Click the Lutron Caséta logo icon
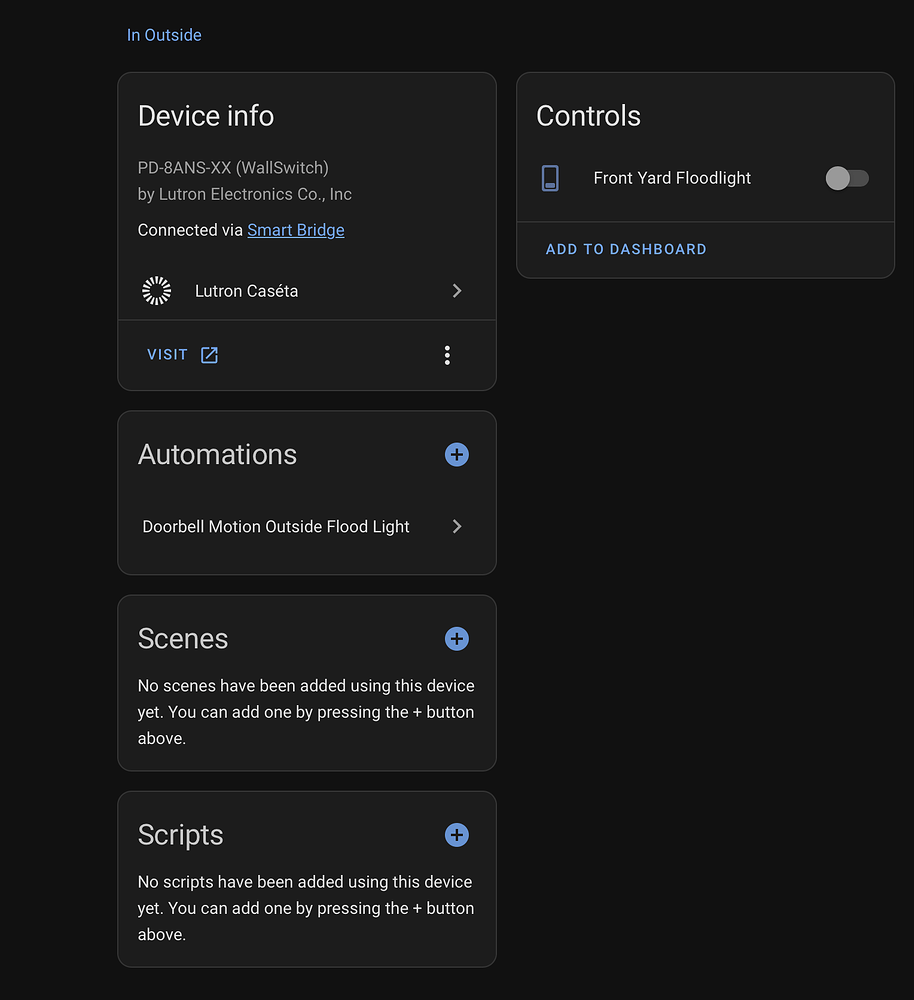Screen dimensions: 914x1000 click(157, 291)
